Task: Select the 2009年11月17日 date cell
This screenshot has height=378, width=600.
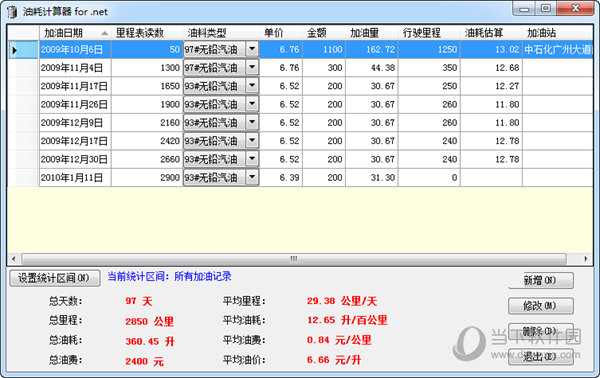Action: 75,86
